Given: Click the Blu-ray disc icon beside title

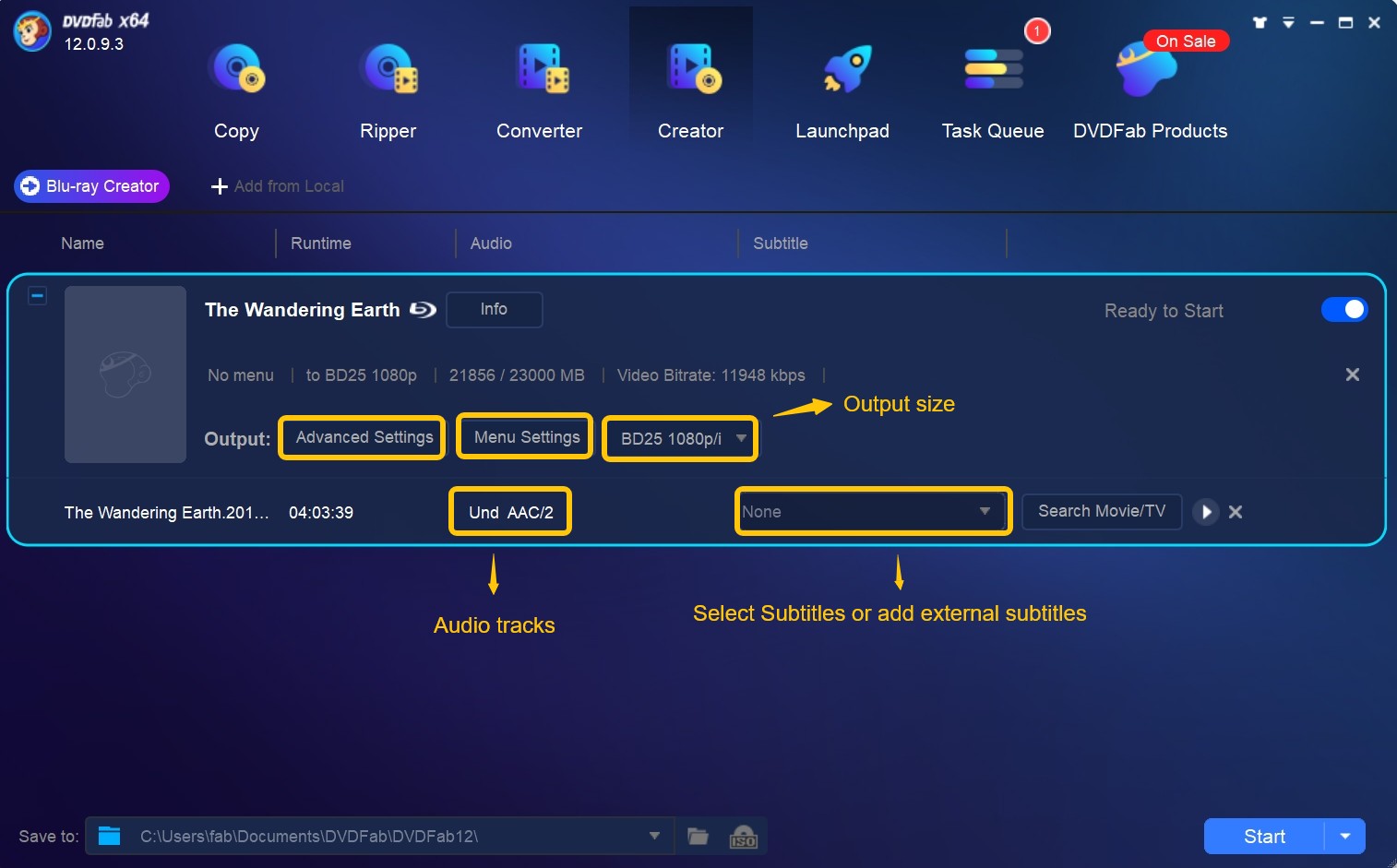Looking at the screenshot, I should point(423,310).
